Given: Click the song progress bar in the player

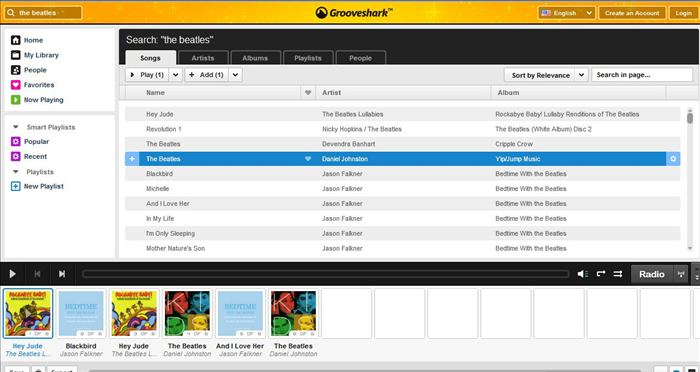Looking at the screenshot, I should [x=325, y=274].
